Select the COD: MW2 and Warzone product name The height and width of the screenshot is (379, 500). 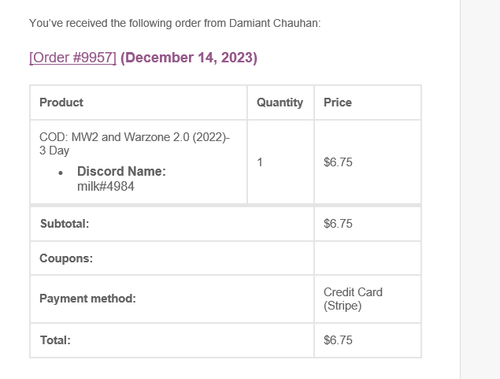point(134,144)
